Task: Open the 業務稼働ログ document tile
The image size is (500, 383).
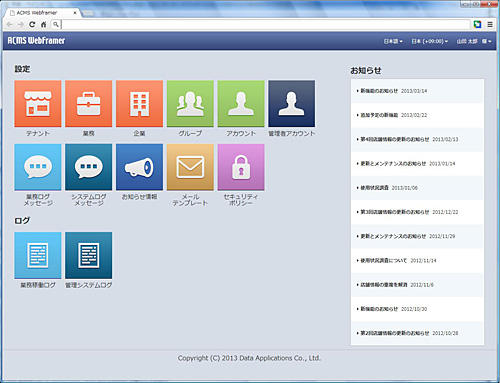Action: [38, 255]
